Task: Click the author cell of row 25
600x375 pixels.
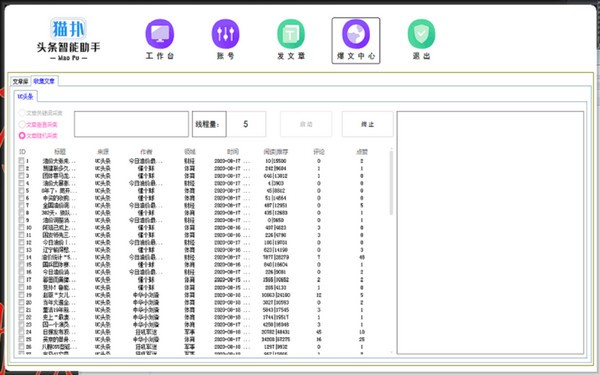Action: pyautogui.click(x=146, y=339)
